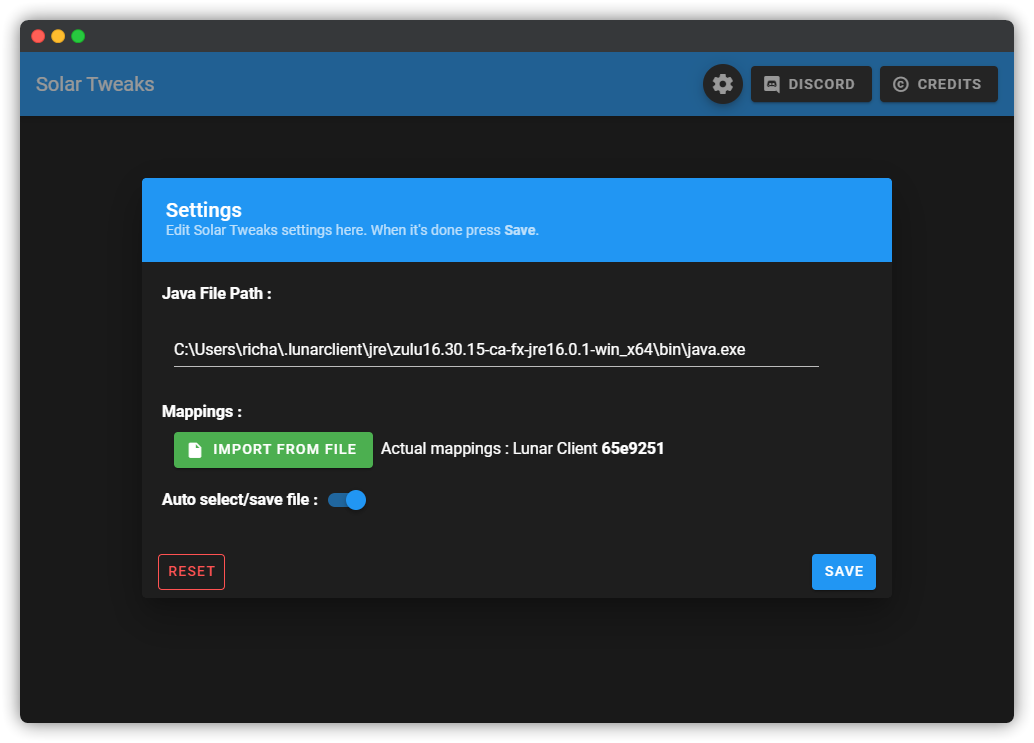
Task: Open the Discord button
Action: [x=810, y=84]
